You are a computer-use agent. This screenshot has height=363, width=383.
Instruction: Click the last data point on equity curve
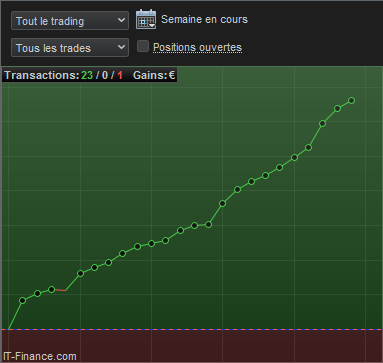351,100
